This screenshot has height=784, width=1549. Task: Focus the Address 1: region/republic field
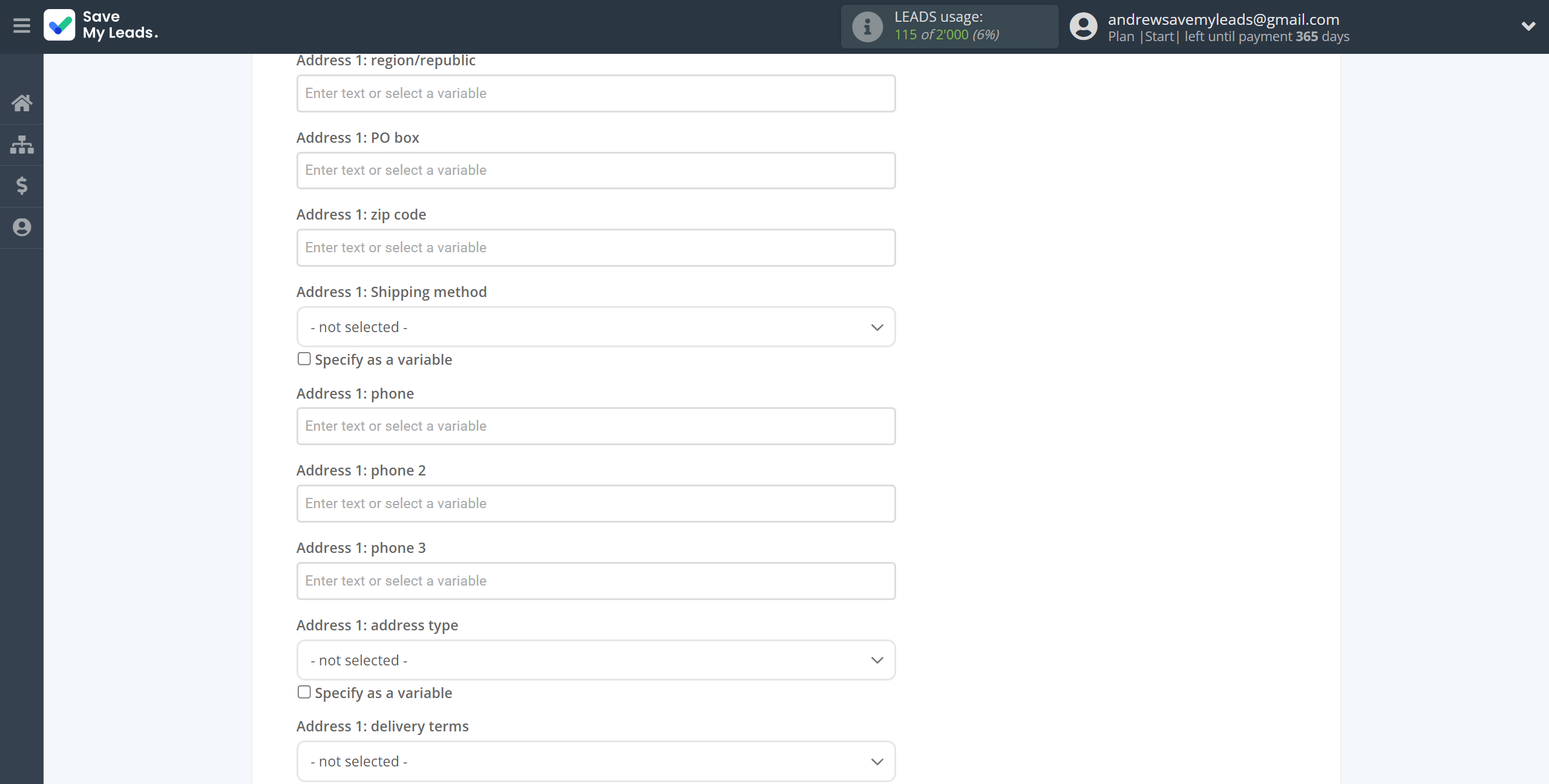[x=596, y=93]
